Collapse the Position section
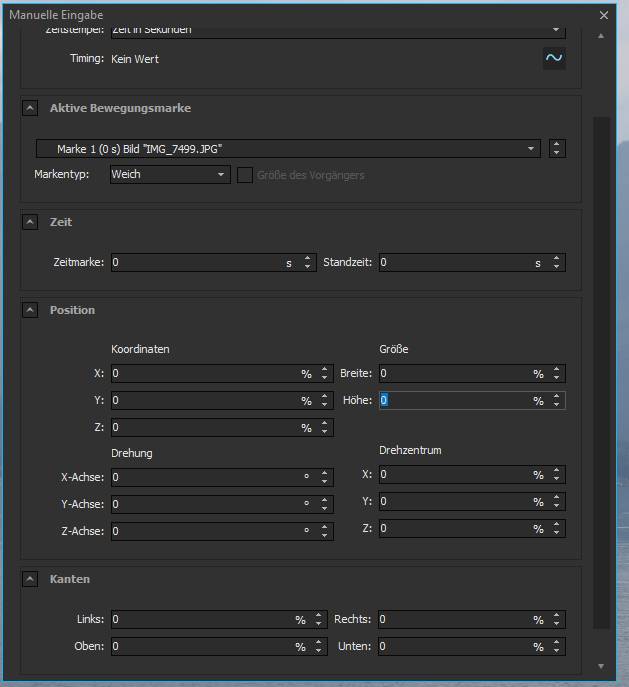Viewport: 629px width, 687px height. click(30, 310)
